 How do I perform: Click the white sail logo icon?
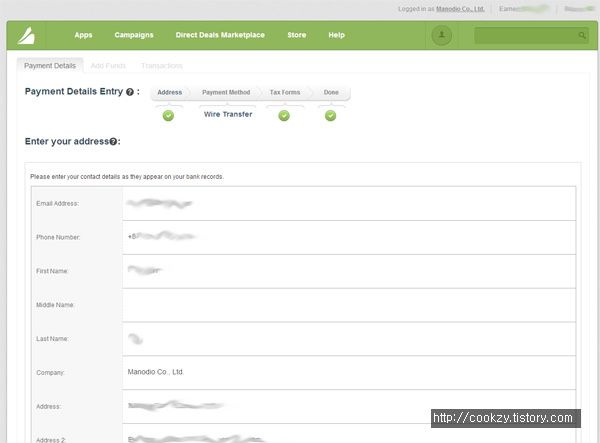[26, 36]
